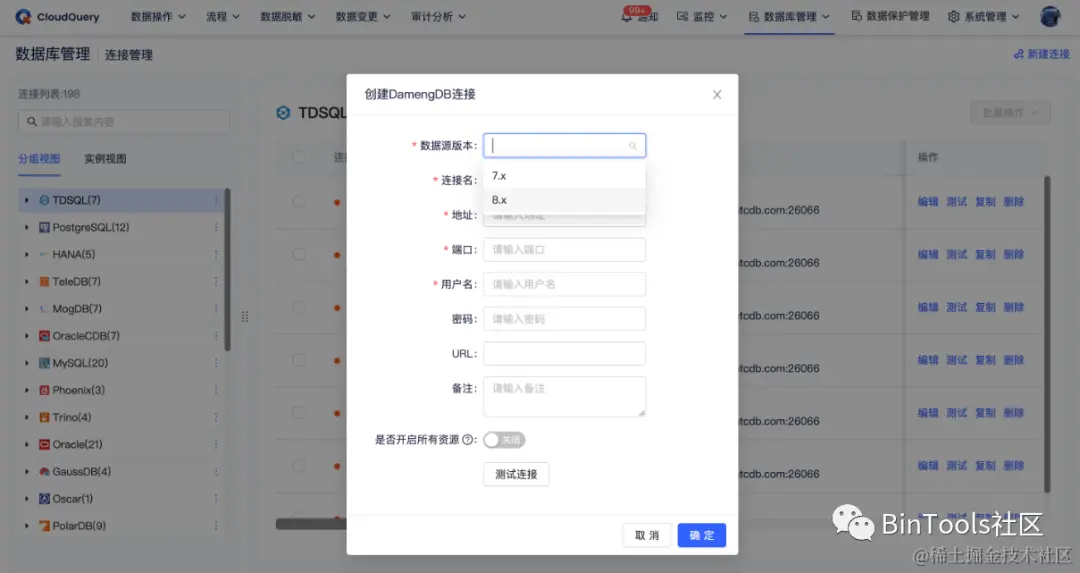Click the 确定 button
The image size is (1080, 573).
pos(702,535)
